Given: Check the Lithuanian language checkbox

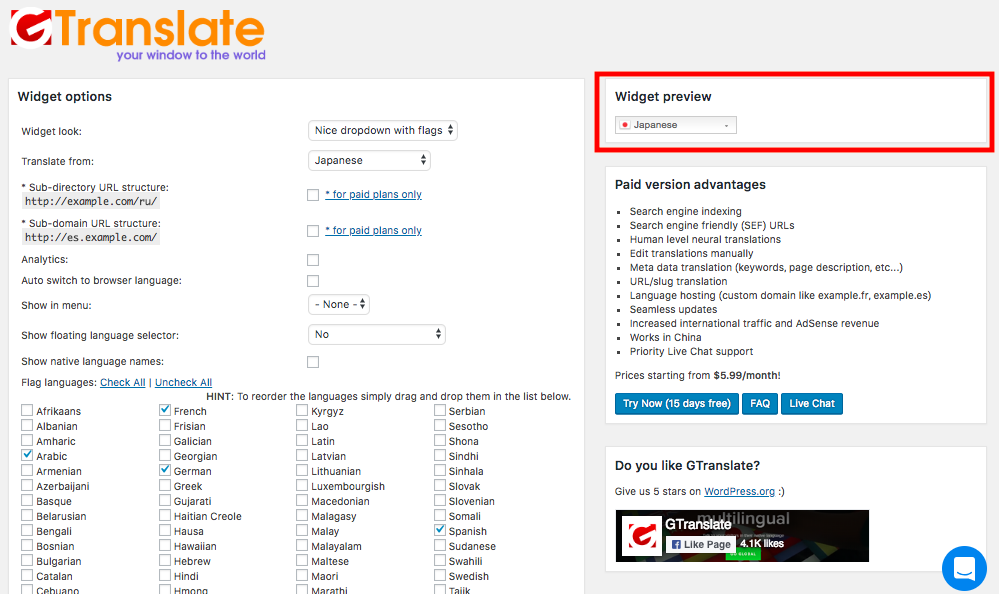Looking at the screenshot, I should pos(302,470).
